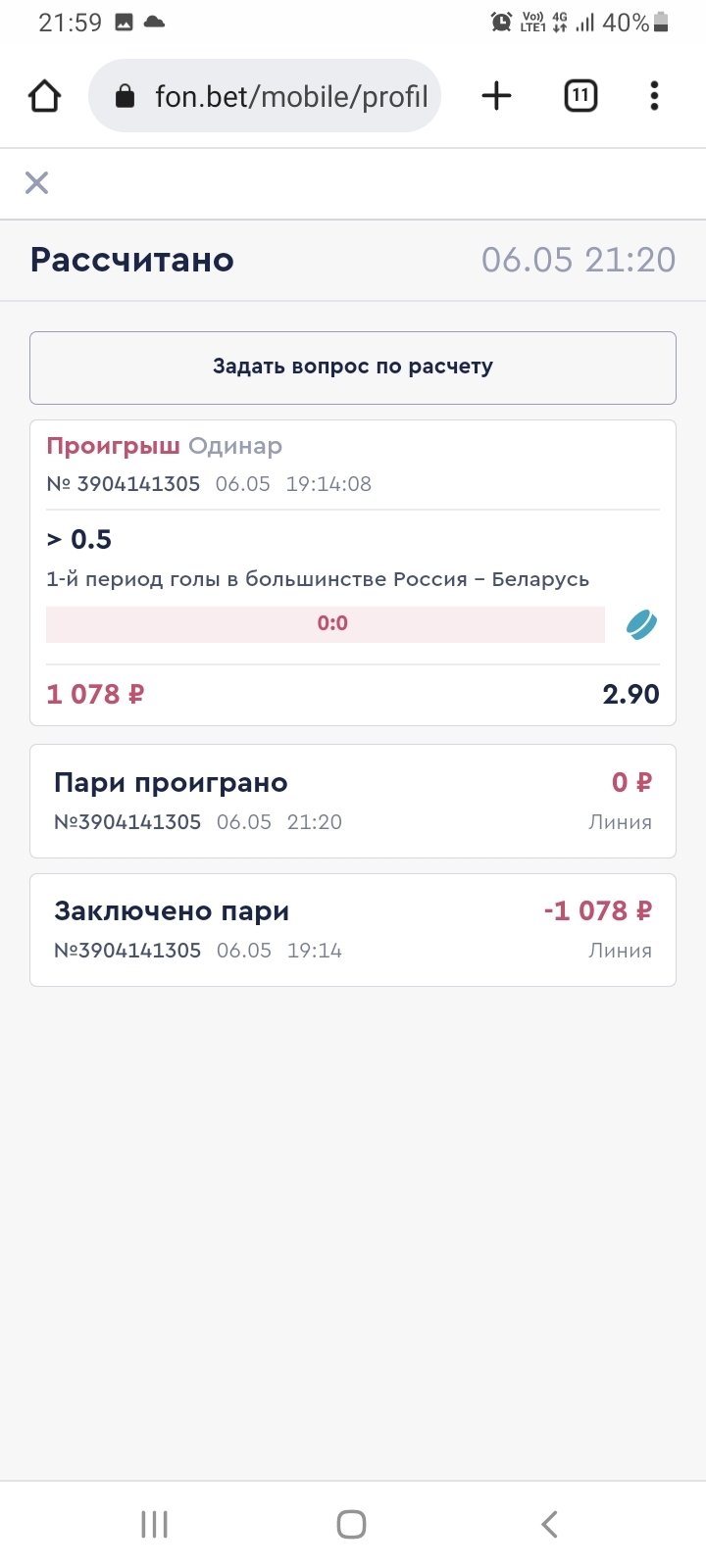706x1568 pixels.
Task: Tap the Россия – Беларусь event description
Action: point(318,579)
